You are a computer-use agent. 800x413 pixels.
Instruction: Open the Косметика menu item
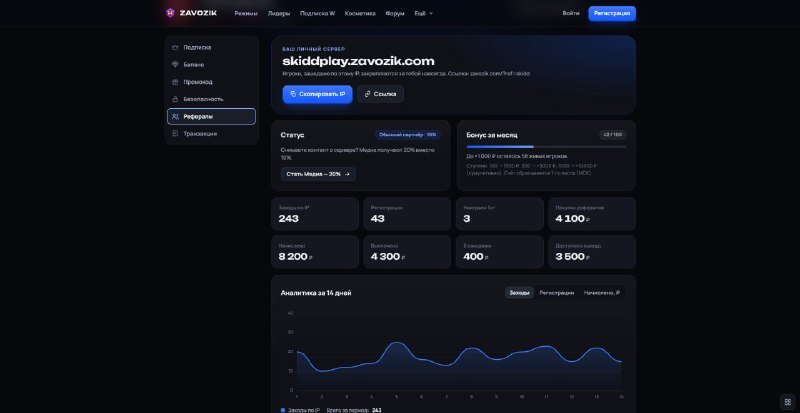360,13
